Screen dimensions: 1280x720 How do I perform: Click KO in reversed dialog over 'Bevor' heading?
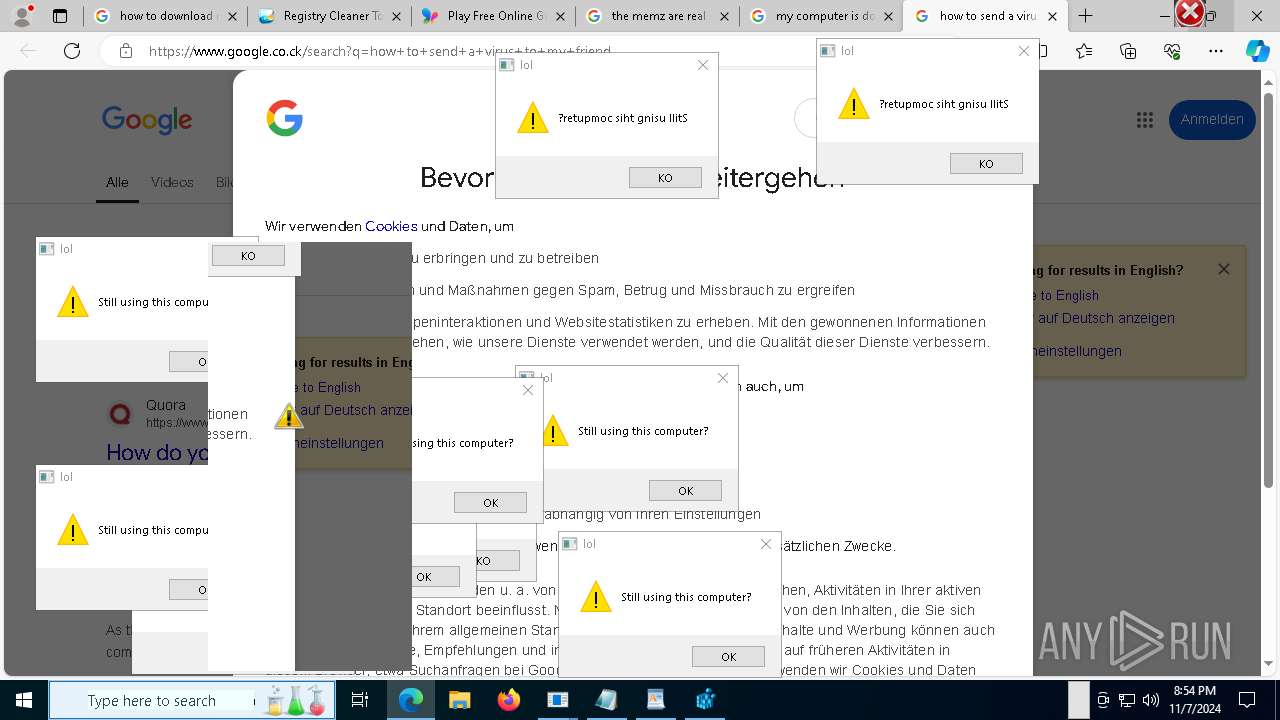(665, 178)
